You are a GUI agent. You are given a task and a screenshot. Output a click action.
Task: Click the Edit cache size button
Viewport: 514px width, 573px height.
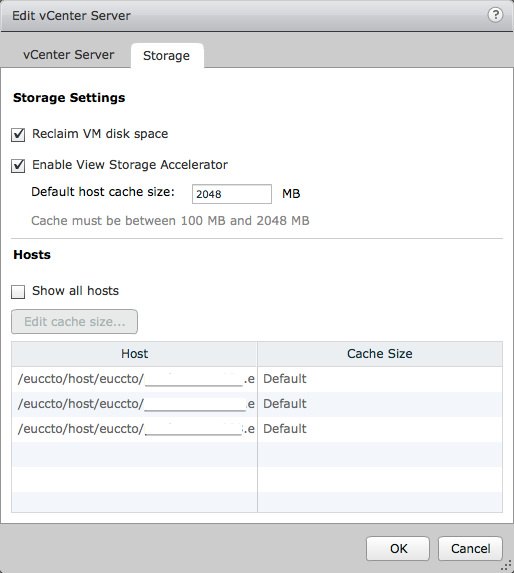75,322
